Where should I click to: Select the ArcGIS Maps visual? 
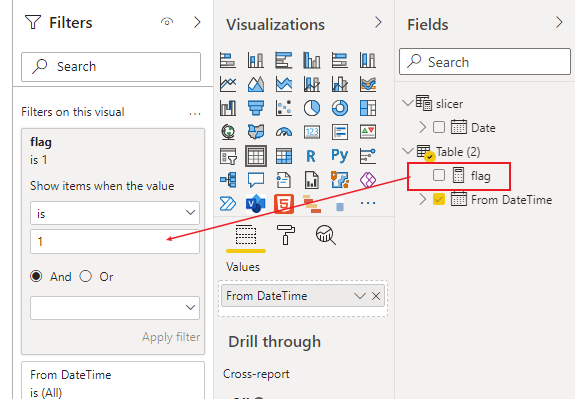(340, 180)
